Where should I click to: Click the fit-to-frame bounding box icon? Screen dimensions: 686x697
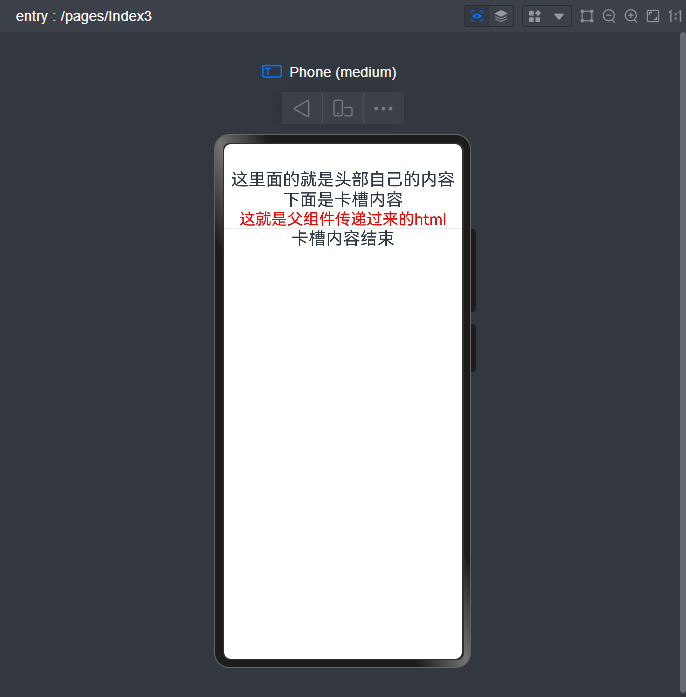tap(587, 16)
